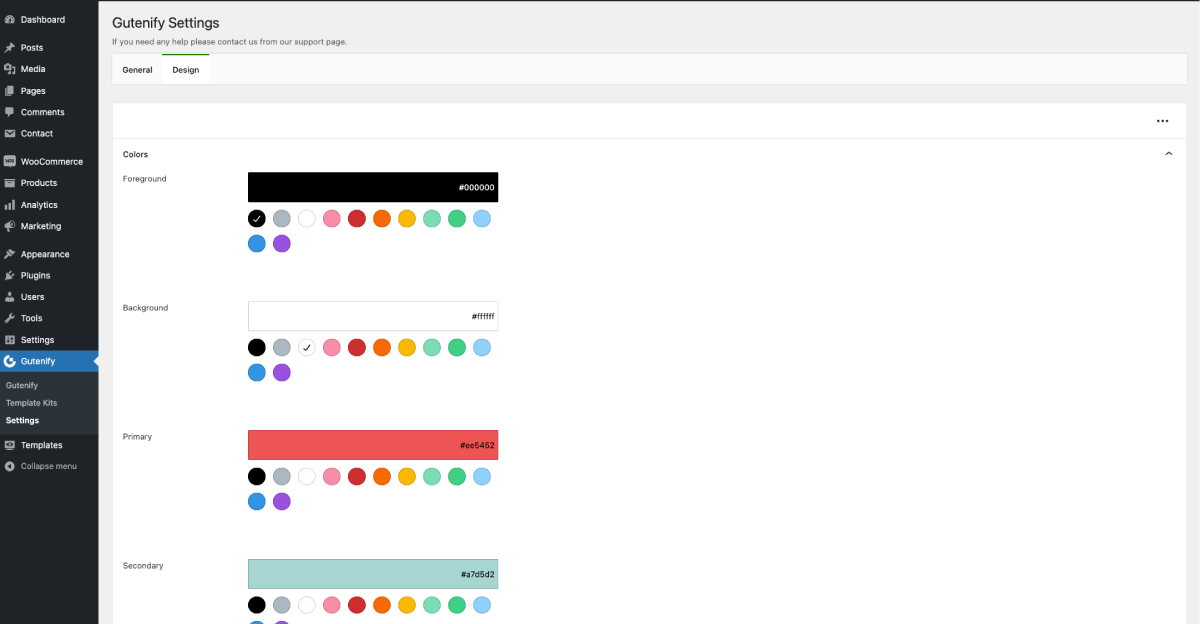The height and width of the screenshot is (624, 1200).
Task: Pick white swatch under Foreground
Action: [307, 218]
